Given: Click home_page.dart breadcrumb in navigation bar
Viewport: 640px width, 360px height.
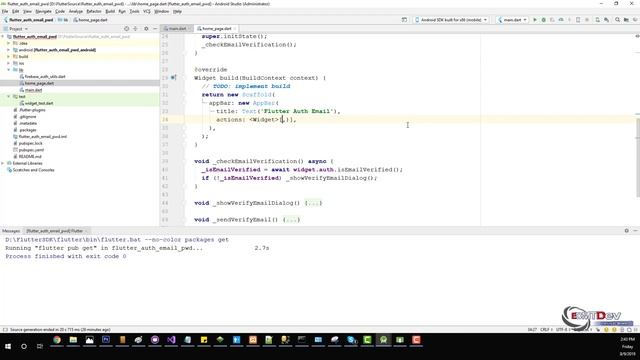Looking at the screenshot, I should click(90, 20).
